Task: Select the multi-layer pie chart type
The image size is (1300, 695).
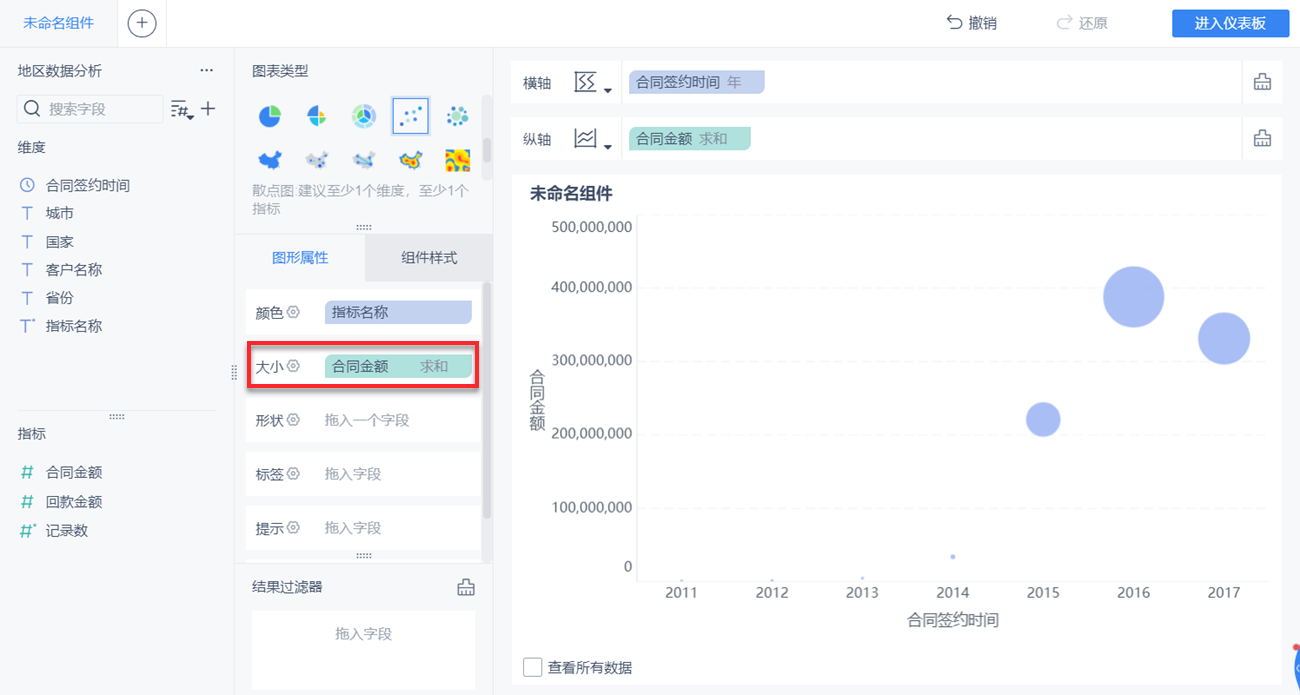Action: pos(364,117)
